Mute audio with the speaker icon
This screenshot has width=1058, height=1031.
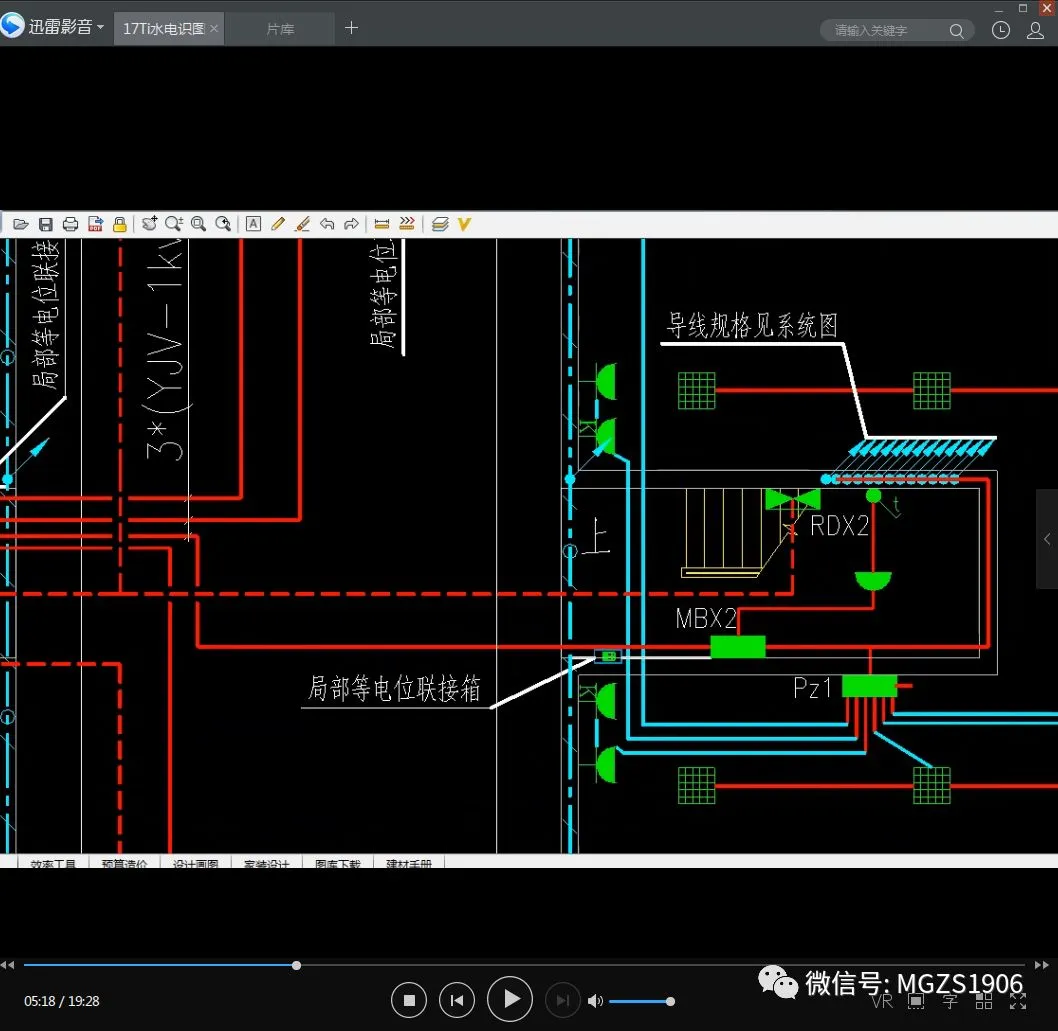[595, 1001]
